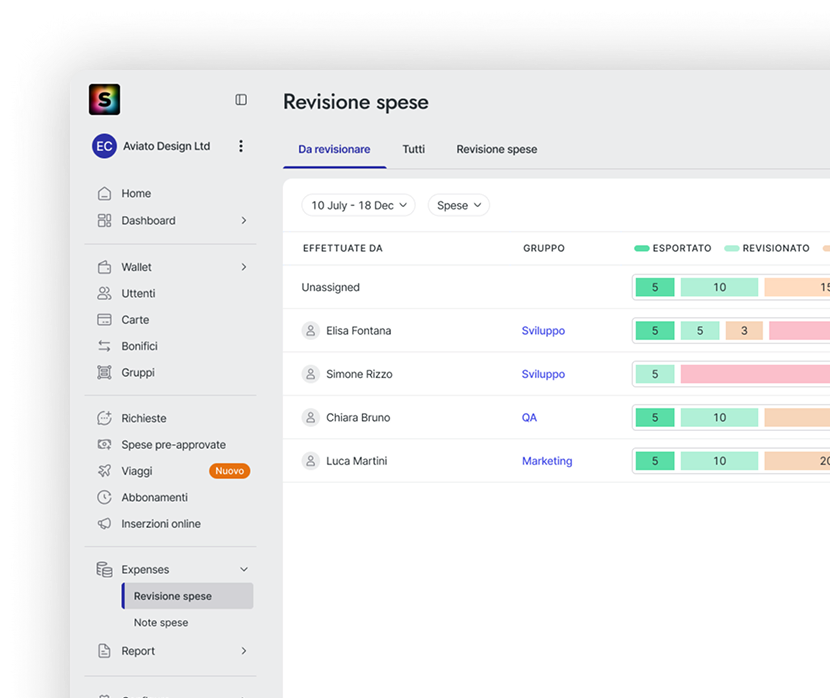Click the Carte credit card icon
Screen dimensions: 830x698
pos(104,320)
